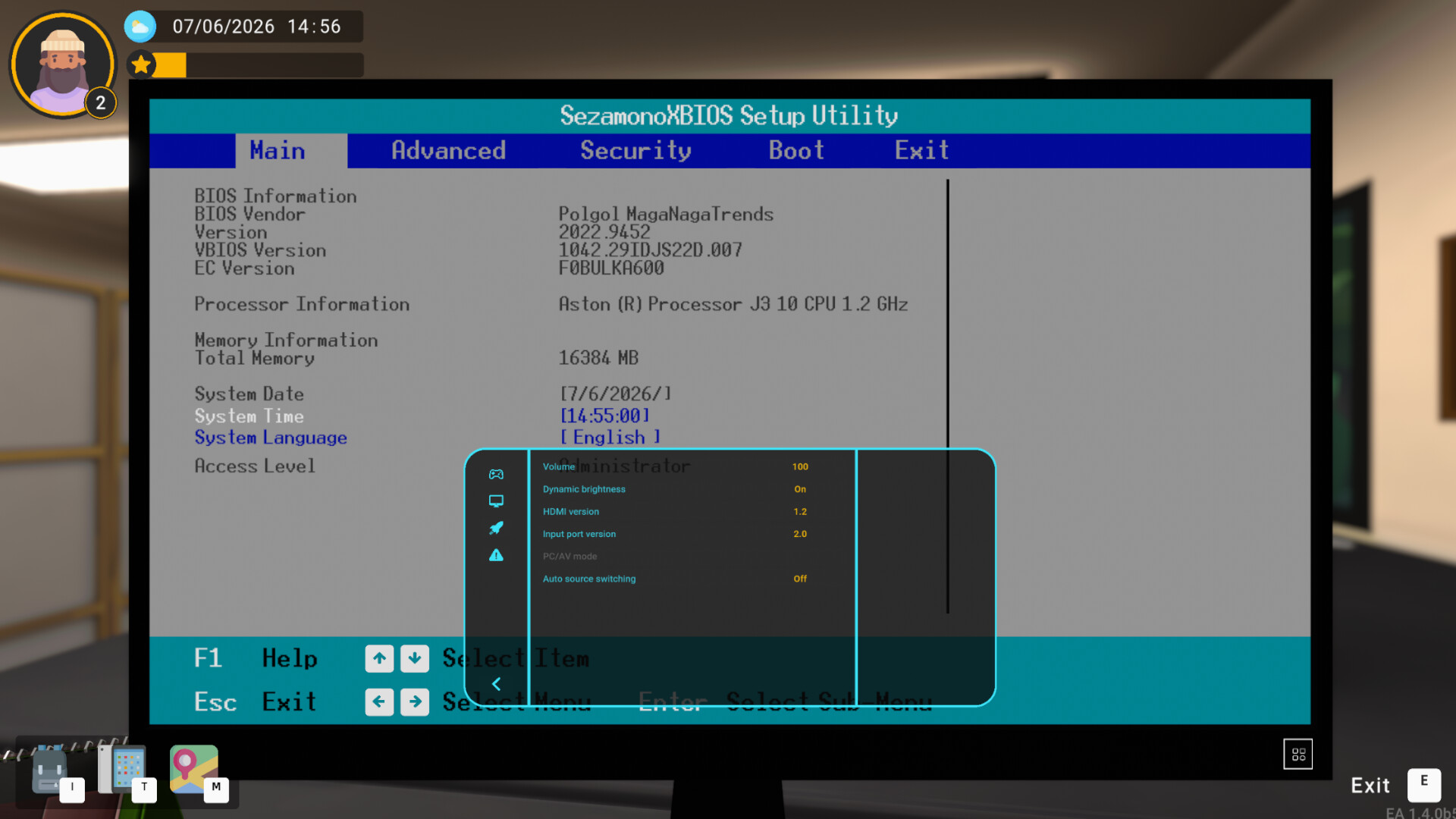This screenshot has height=819, width=1456.
Task: Open the map icon
Action: coord(194,769)
